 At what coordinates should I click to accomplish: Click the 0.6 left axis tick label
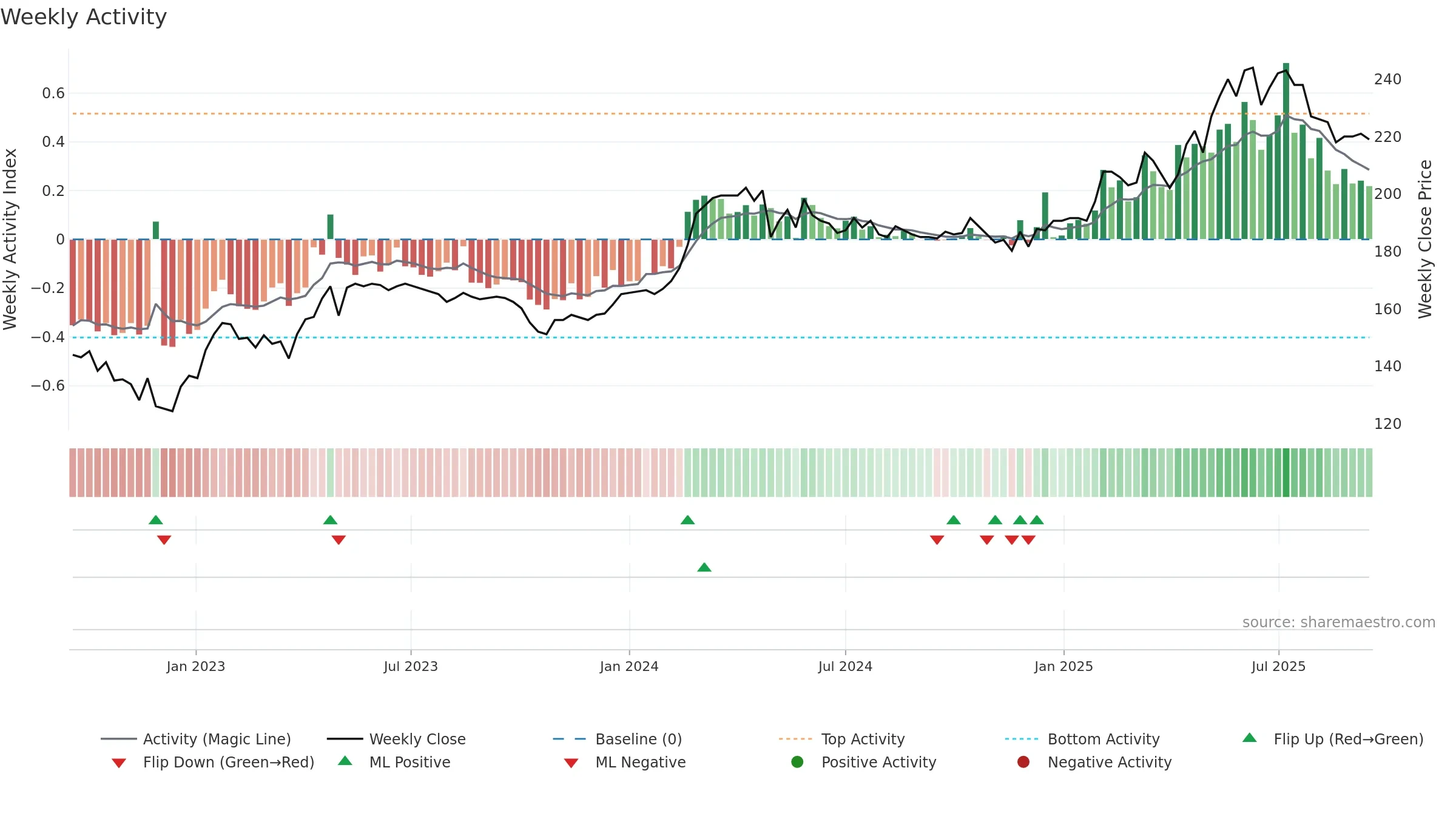[53, 93]
